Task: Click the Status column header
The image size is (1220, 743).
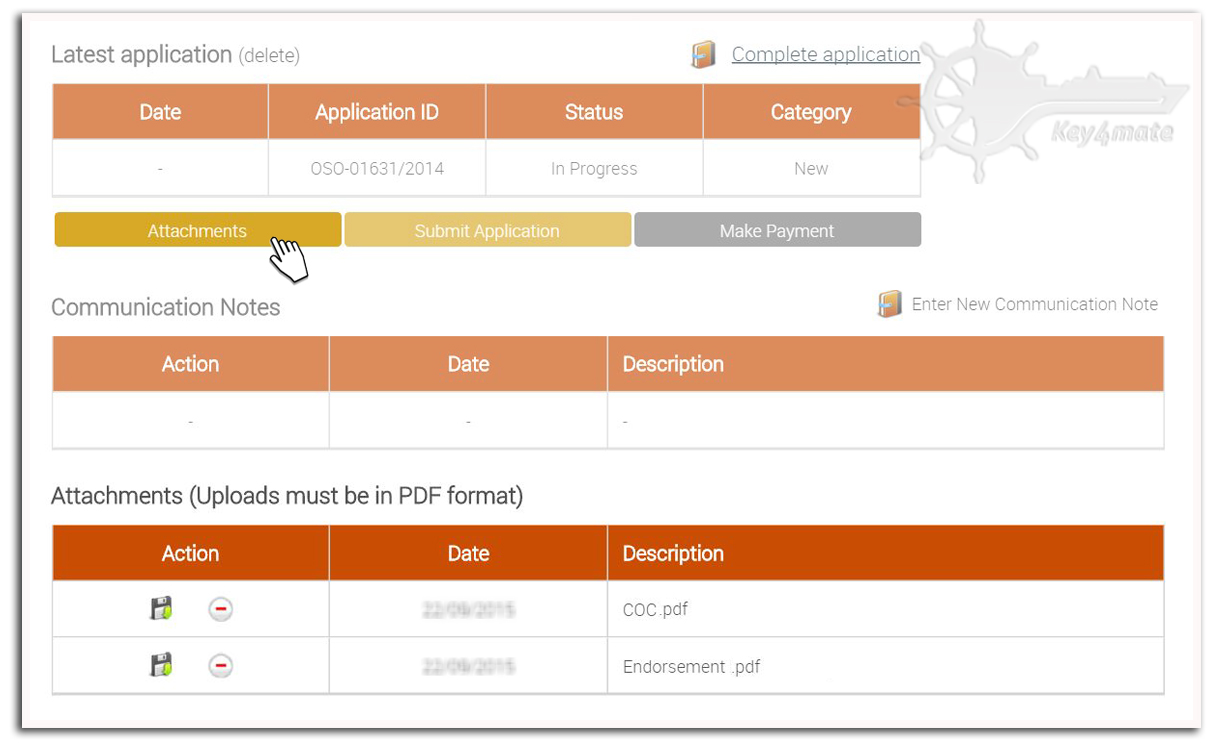Action: coord(594,112)
